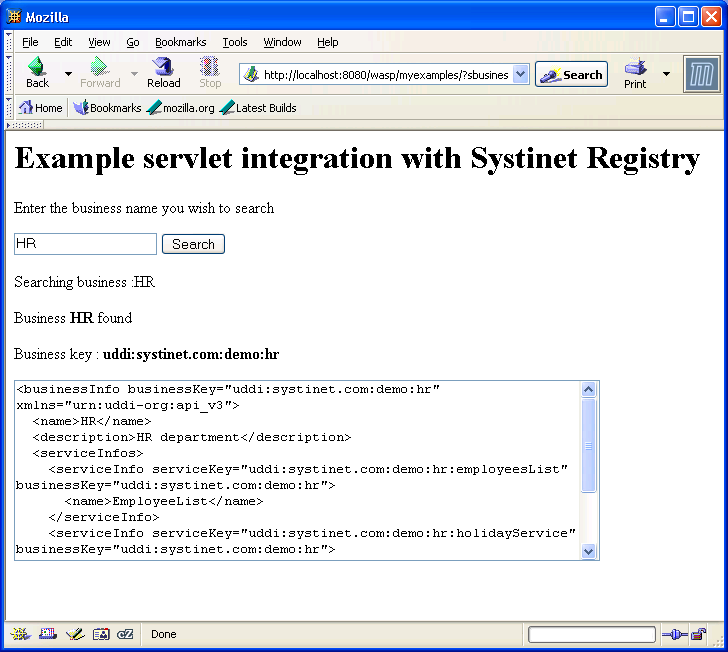Maximize the Mozilla window
728x652 pixels.
688,17
